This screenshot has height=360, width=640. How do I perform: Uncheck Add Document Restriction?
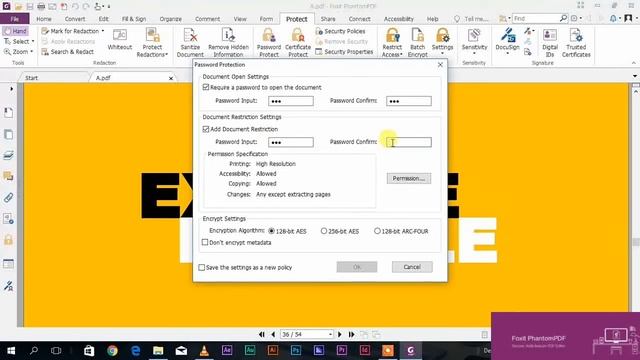click(206, 129)
